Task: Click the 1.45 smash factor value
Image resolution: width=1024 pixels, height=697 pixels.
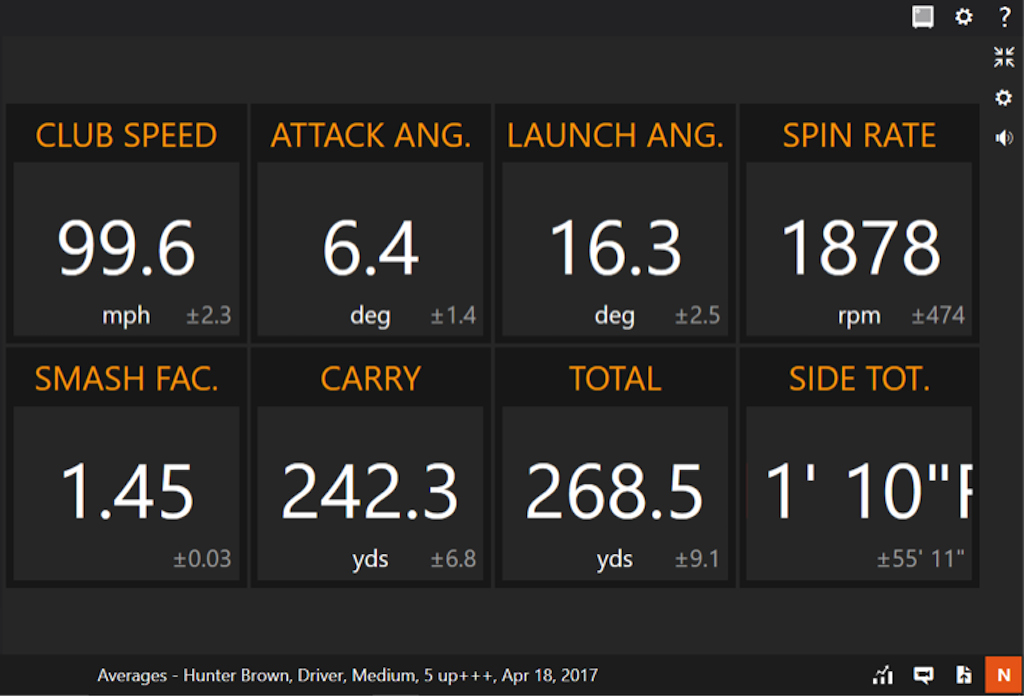Action: [x=127, y=491]
